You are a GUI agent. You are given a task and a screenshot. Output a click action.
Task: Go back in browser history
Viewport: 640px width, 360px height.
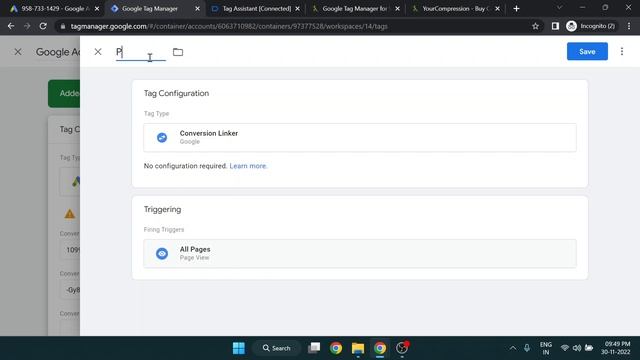tap(11, 26)
